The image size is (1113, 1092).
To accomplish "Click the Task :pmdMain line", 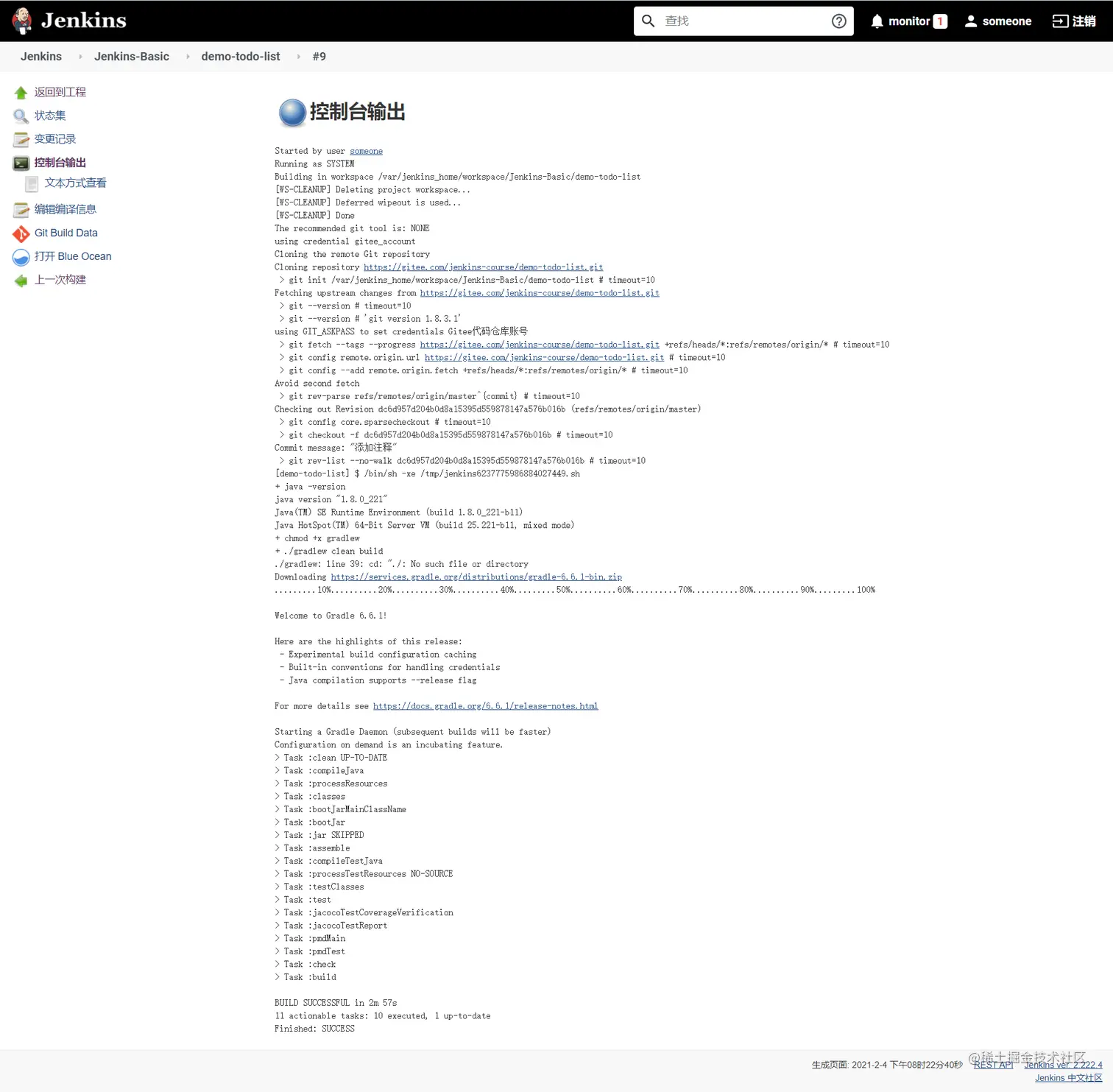I will click(310, 939).
